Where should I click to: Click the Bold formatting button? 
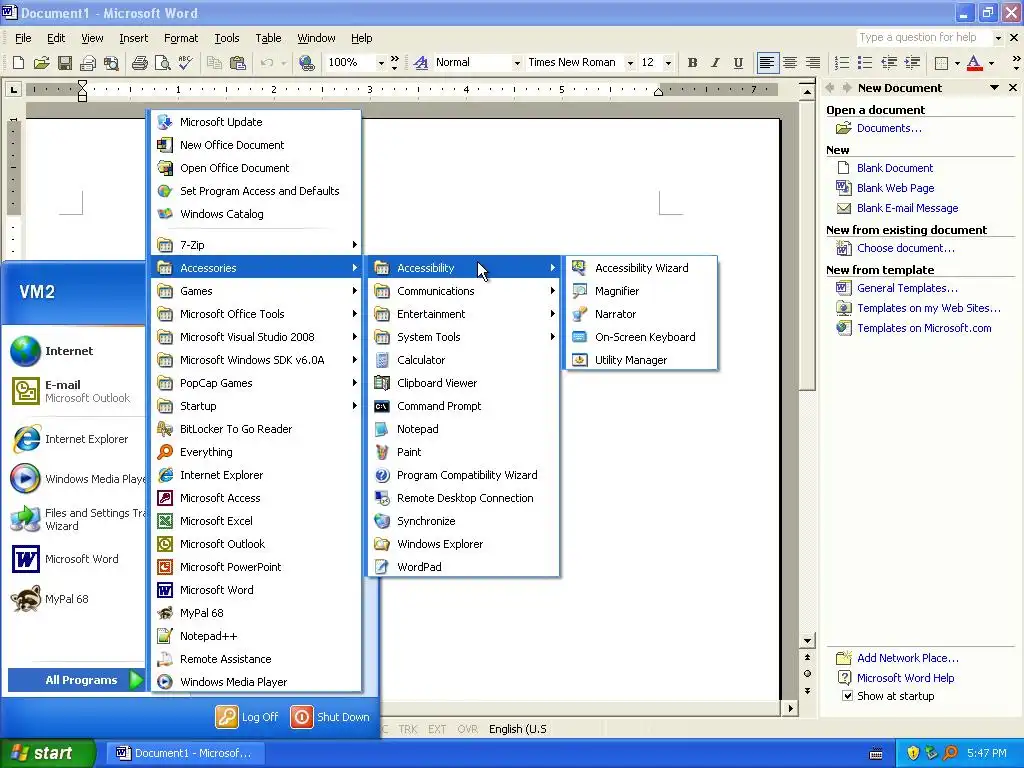click(x=692, y=63)
